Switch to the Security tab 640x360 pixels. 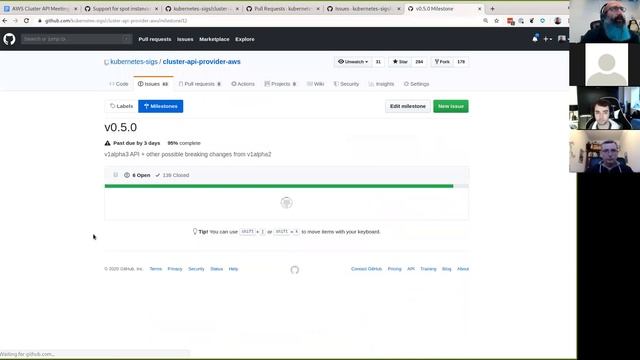click(347, 84)
